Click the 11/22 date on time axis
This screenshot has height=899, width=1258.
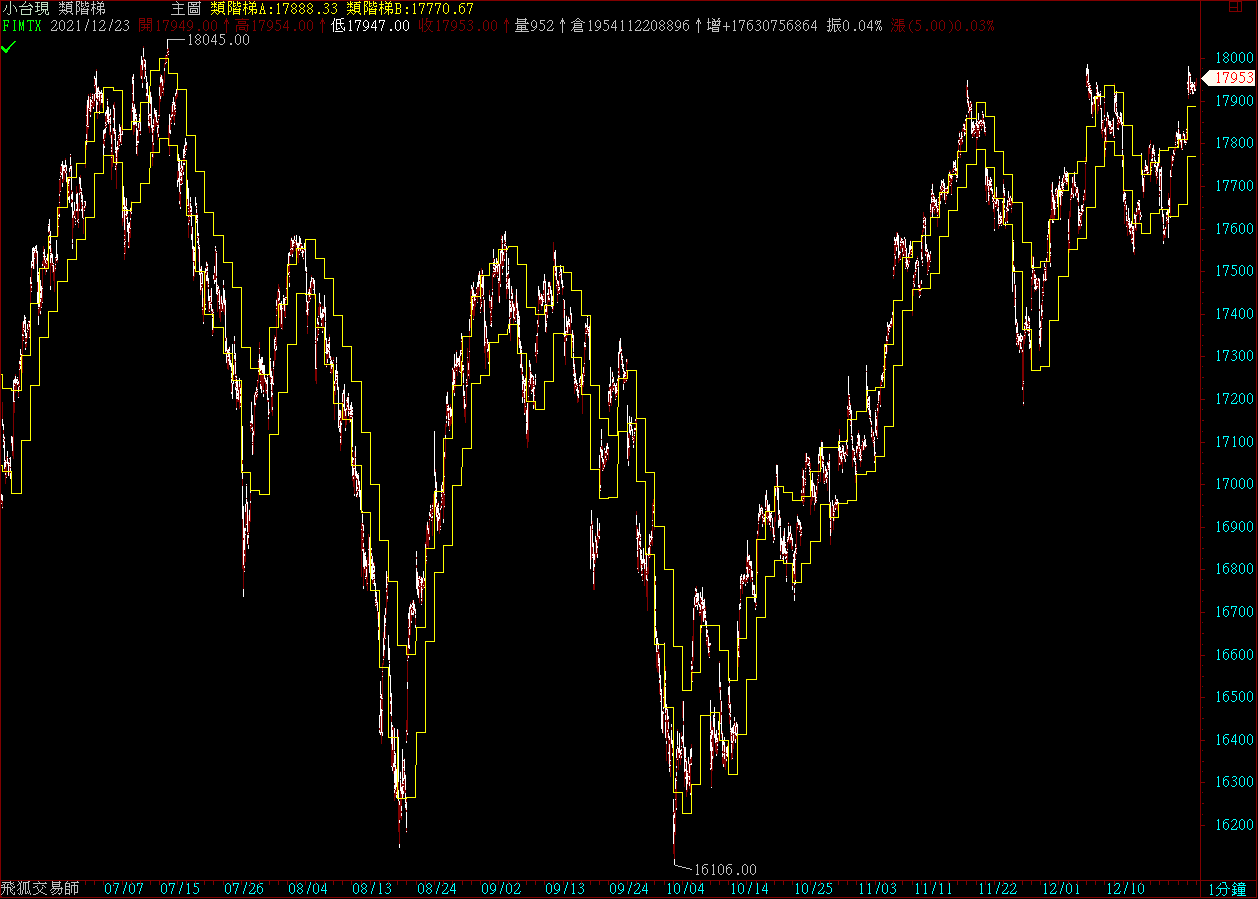pos(997,889)
